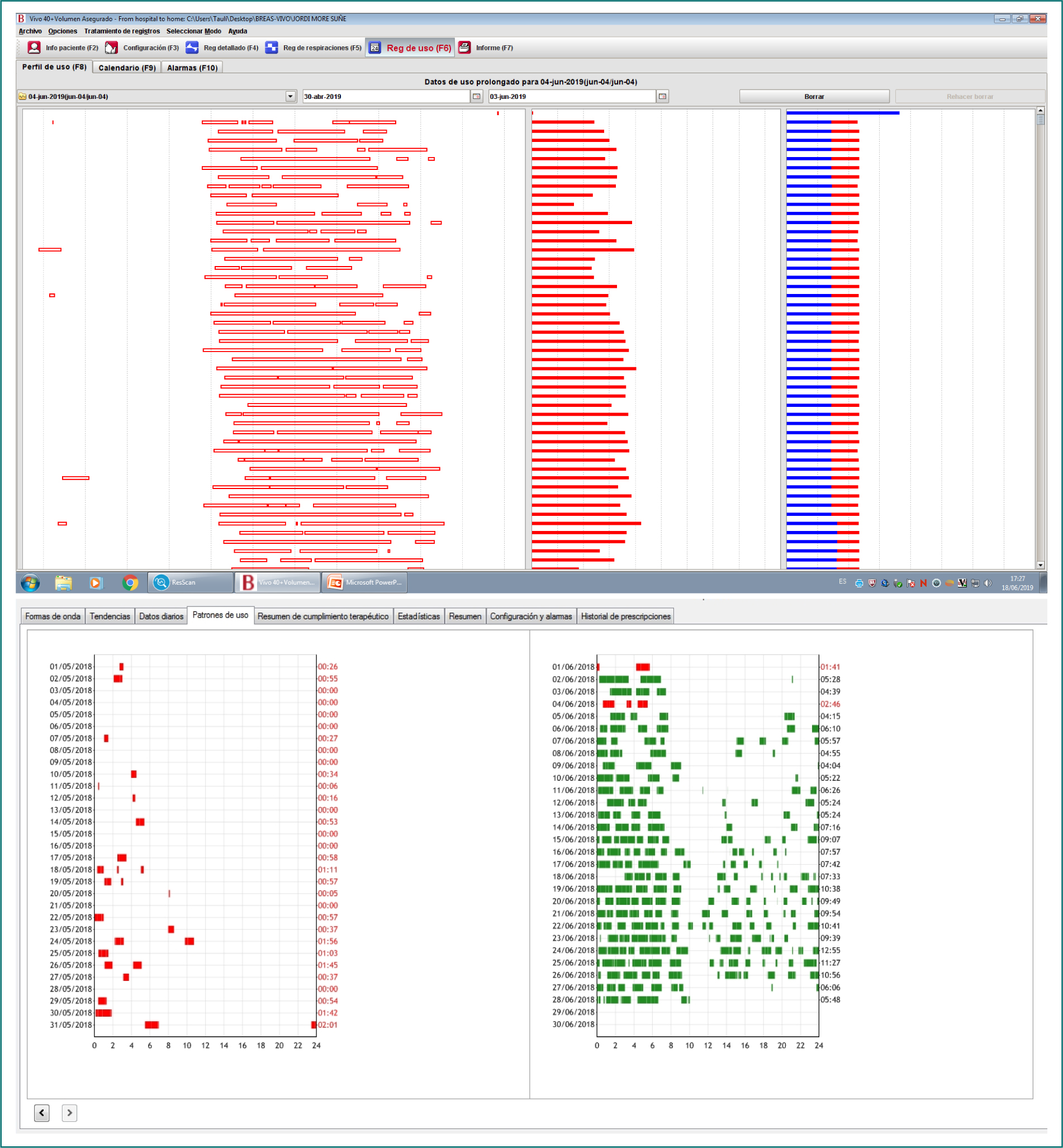
Task: Switch to the Alarmas (F10) tab
Action: 192,68
